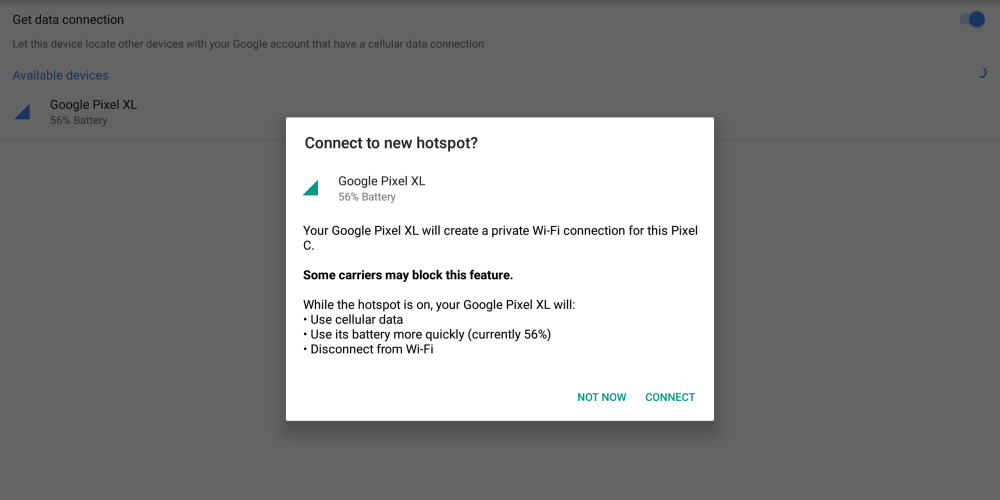Click the "Let this device locate other devices" description

pos(248,44)
